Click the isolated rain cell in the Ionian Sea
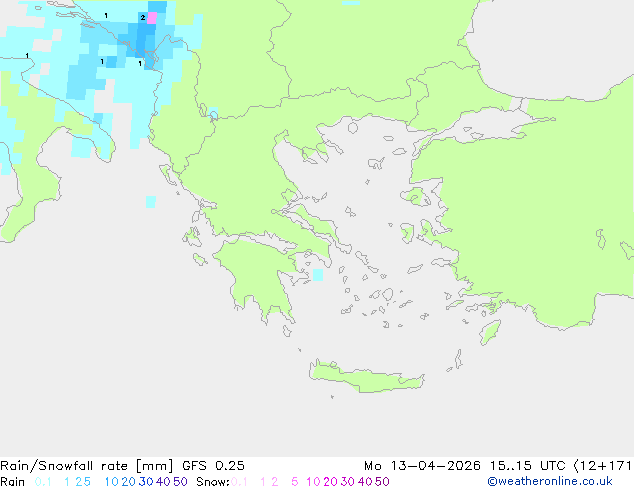Image resolution: width=634 pixels, height=490 pixels. [151, 202]
